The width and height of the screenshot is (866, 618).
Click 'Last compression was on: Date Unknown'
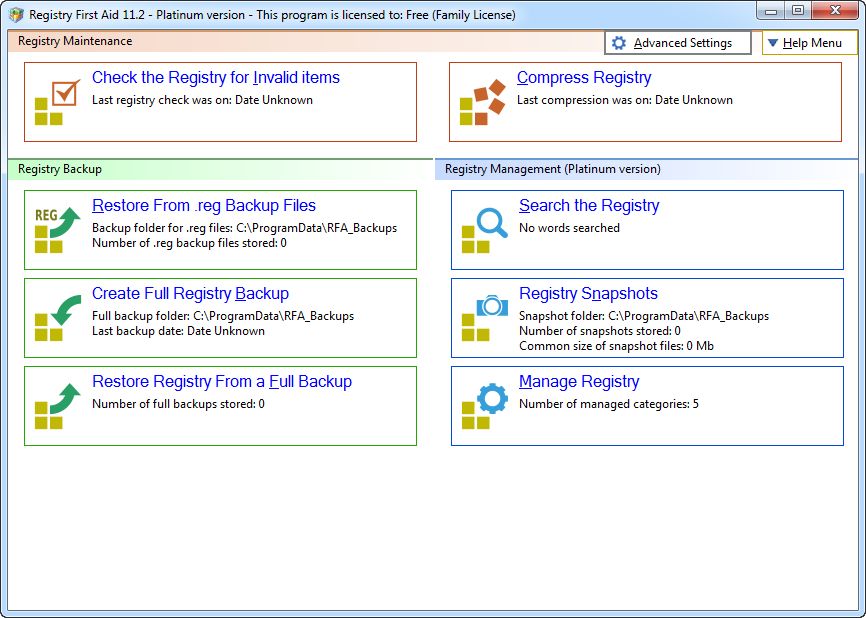tap(625, 100)
